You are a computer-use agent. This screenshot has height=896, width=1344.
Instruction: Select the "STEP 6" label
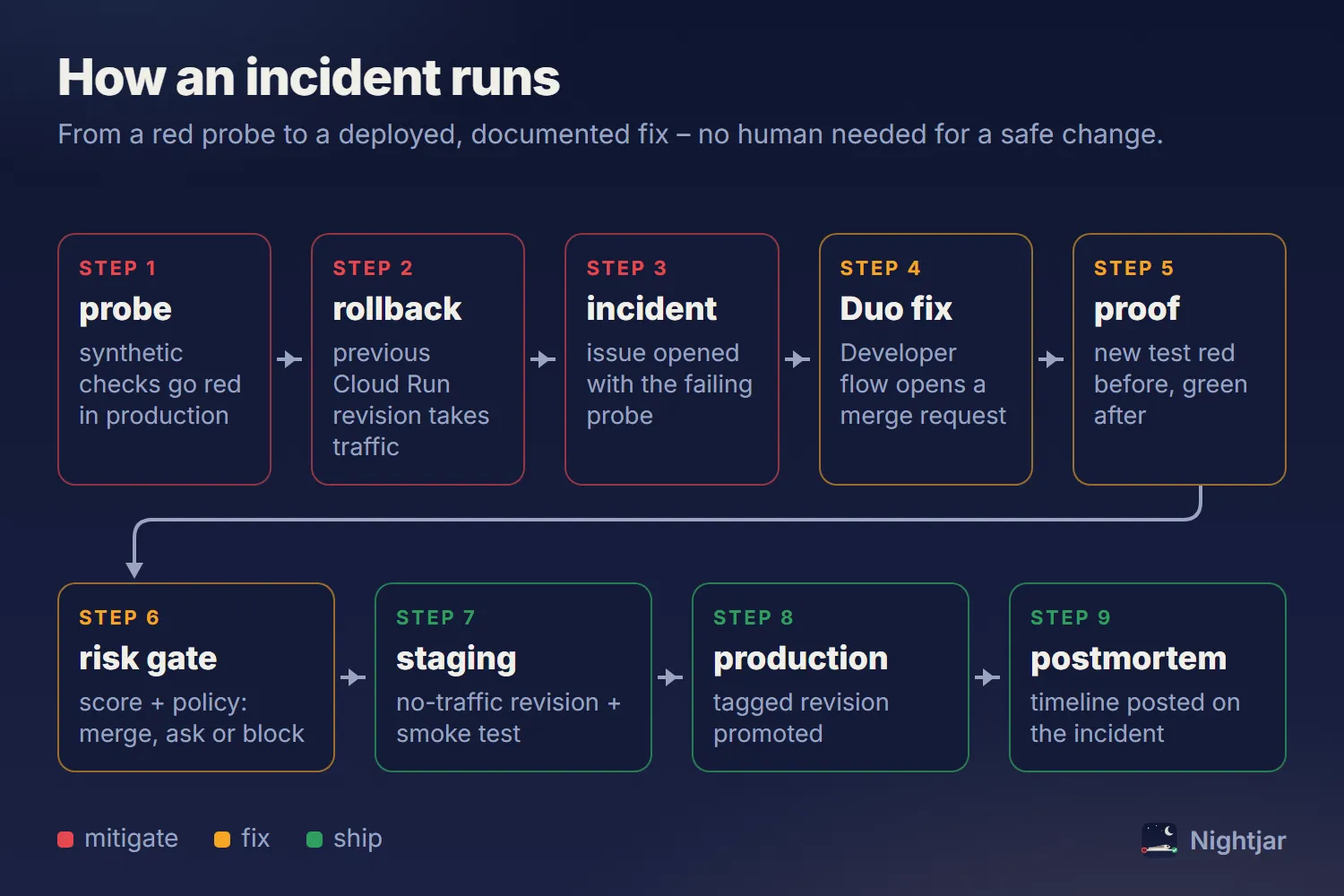pos(119,617)
